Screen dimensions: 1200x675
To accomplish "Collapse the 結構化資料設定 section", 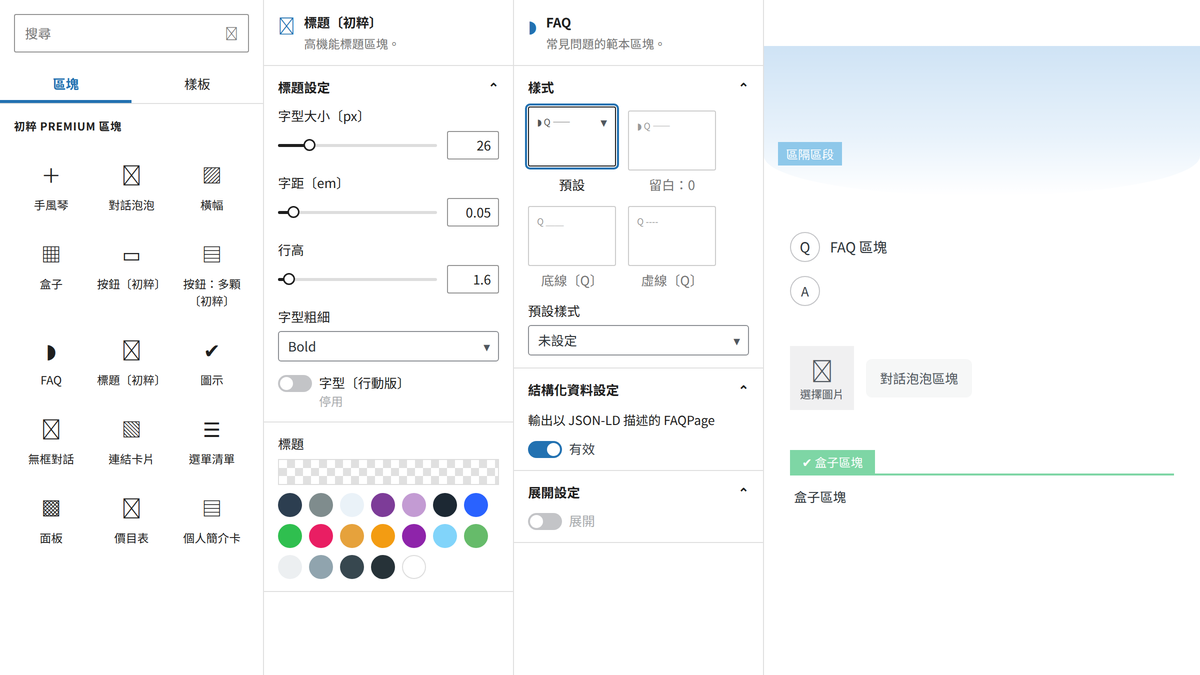I will coord(743,389).
